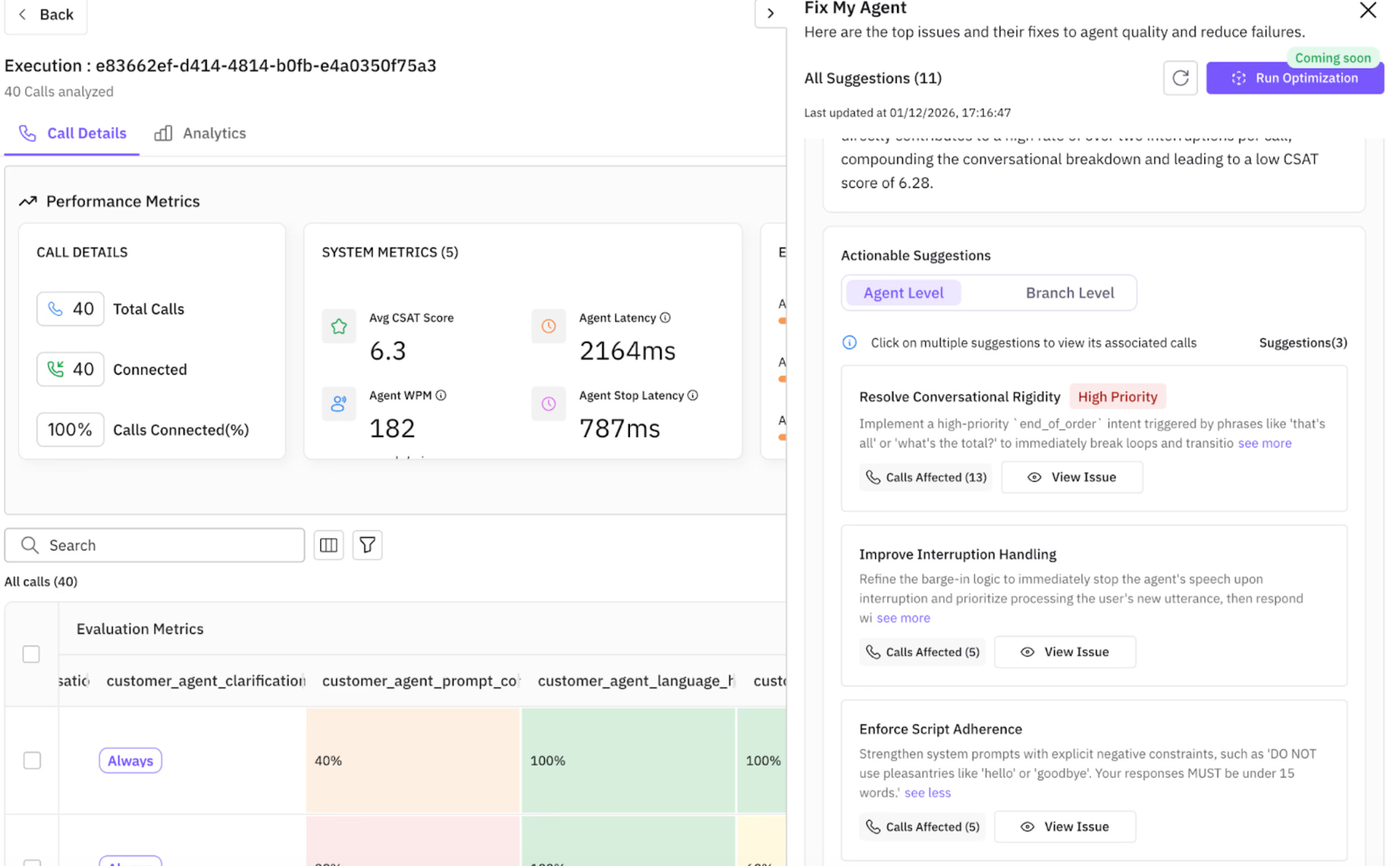The image size is (1400, 866).
Task: Click the info icon beside Agent Stop Latency
Action: tap(693, 395)
